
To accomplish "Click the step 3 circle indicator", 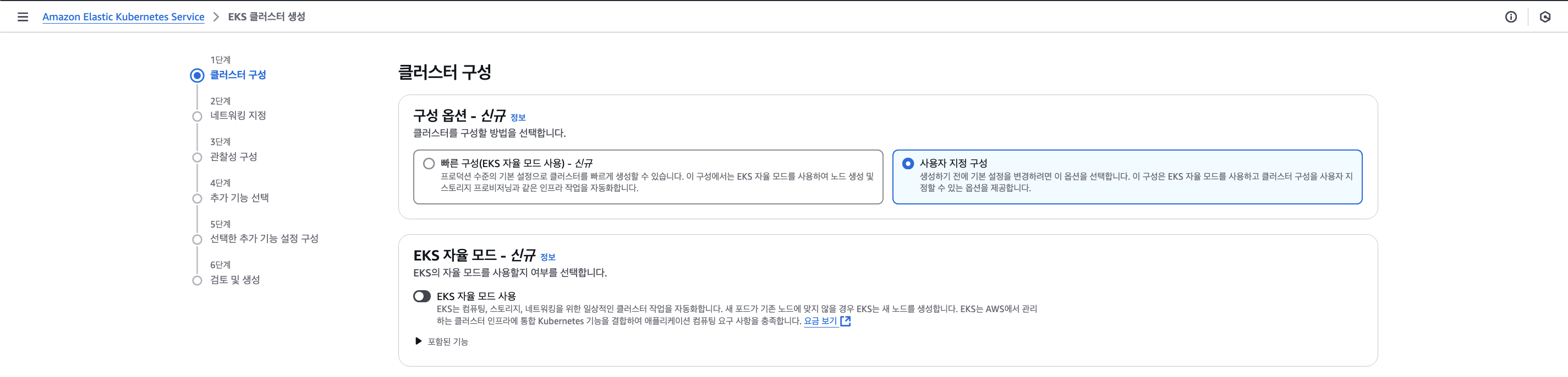I will [197, 158].
